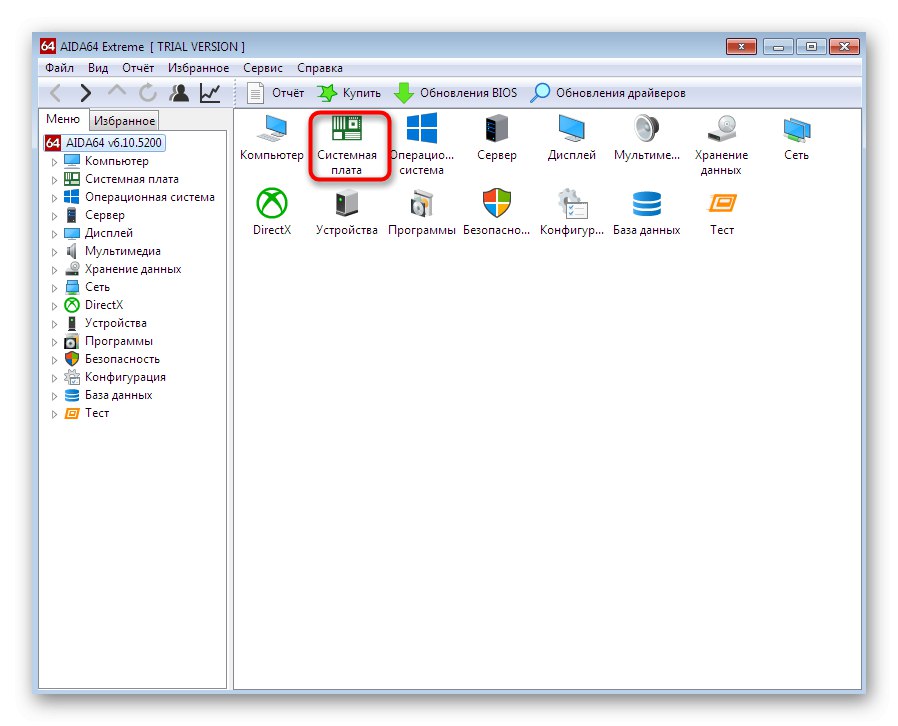Viewport: 898px width, 726px height.
Task: Expand the Мультимедиа tree node
Action: tap(54, 252)
